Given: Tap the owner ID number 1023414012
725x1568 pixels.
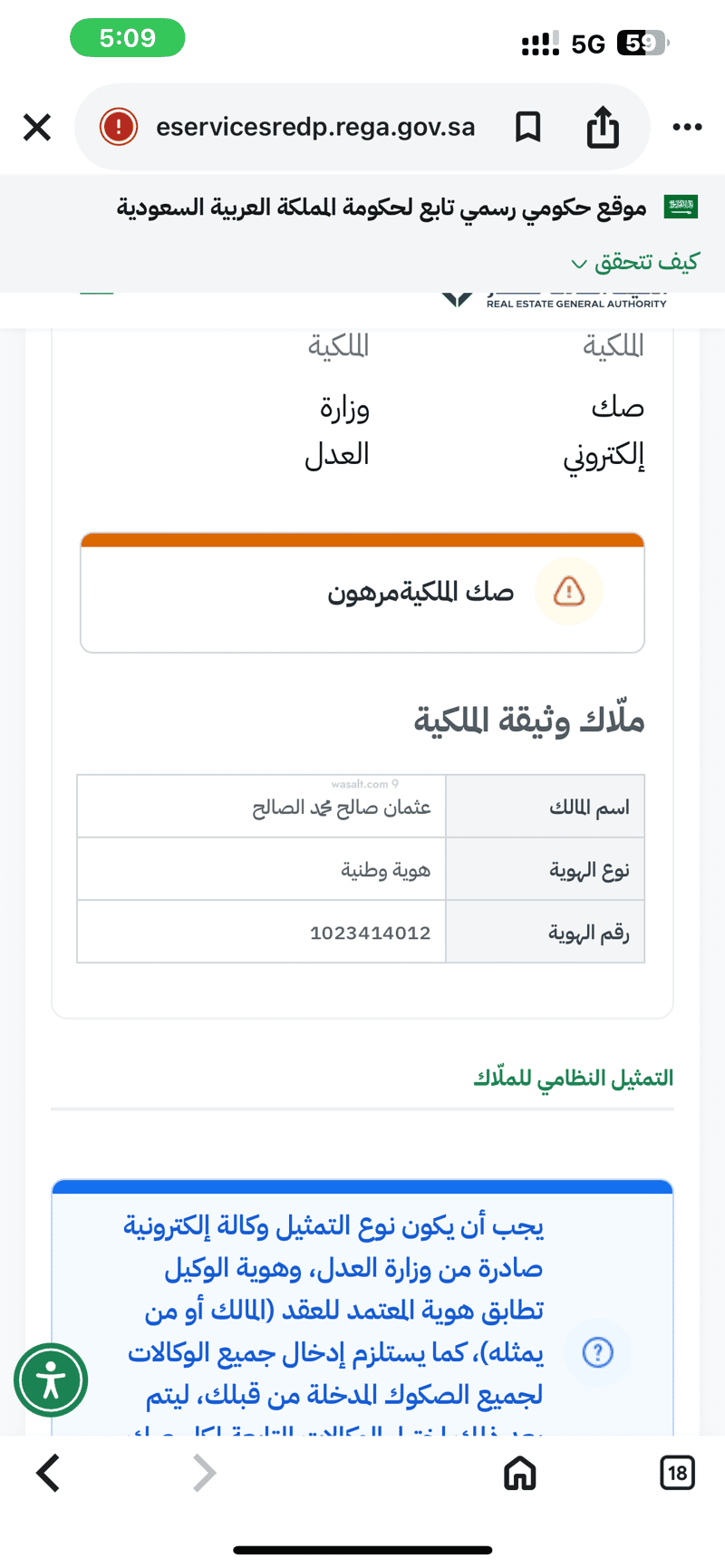Looking at the screenshot, I should click(x=370, y=933).
